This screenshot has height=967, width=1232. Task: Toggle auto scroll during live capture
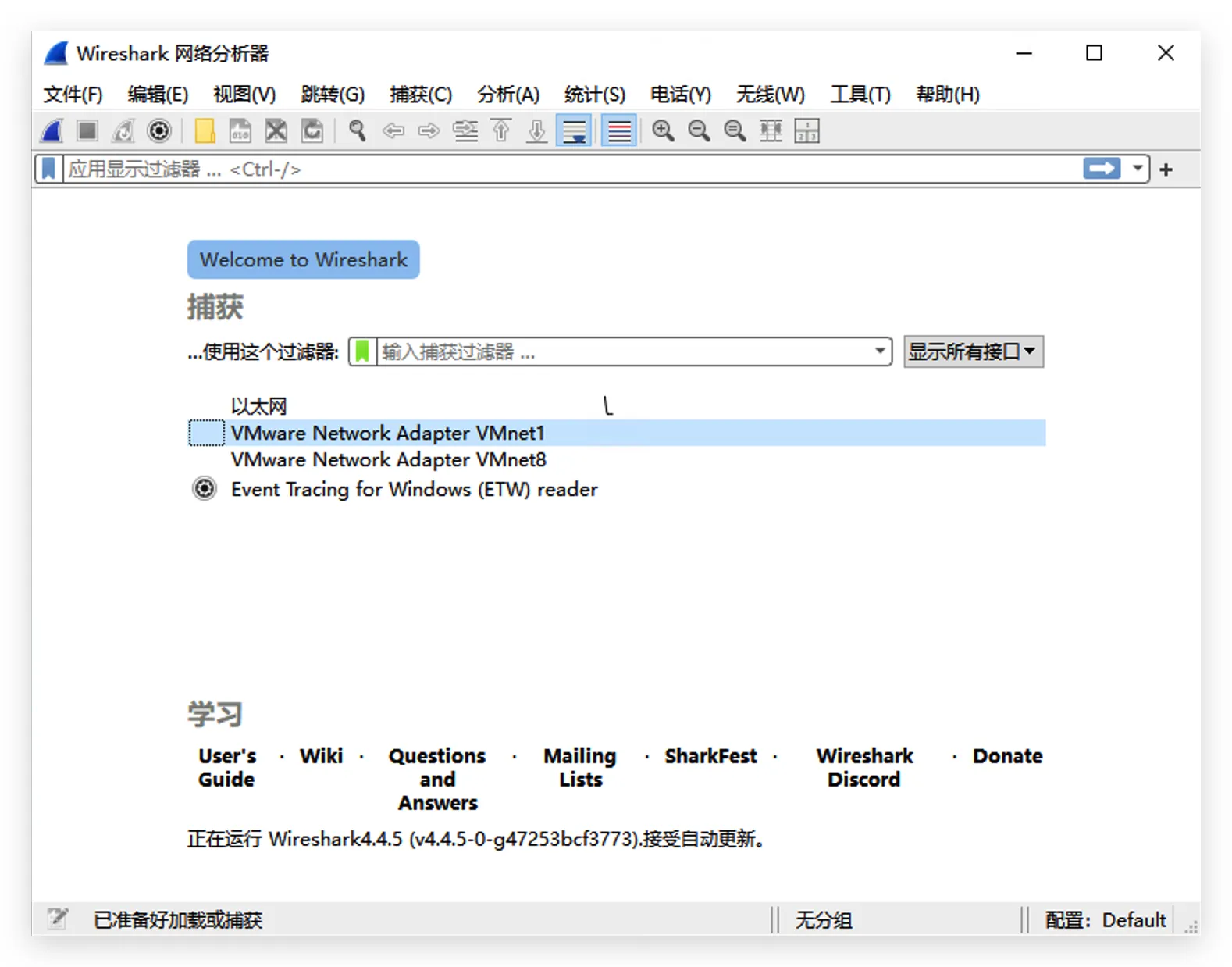coord(574,130)
